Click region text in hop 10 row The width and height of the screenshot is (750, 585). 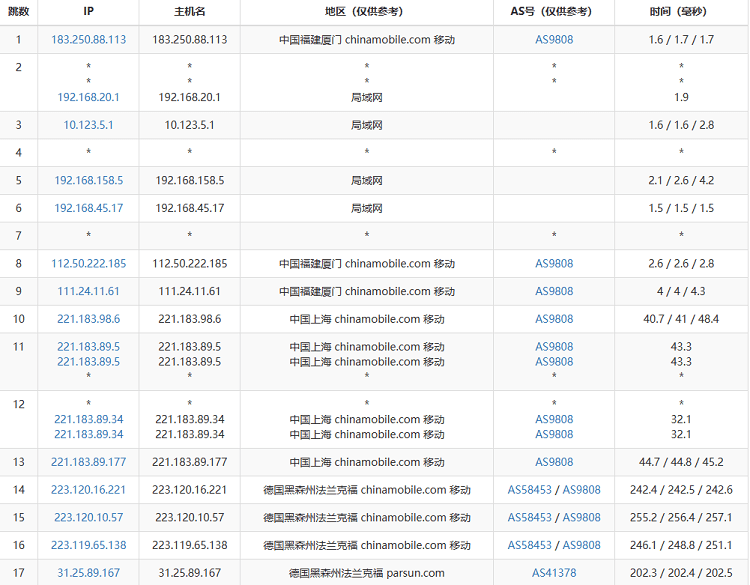[x=366, y=319]
